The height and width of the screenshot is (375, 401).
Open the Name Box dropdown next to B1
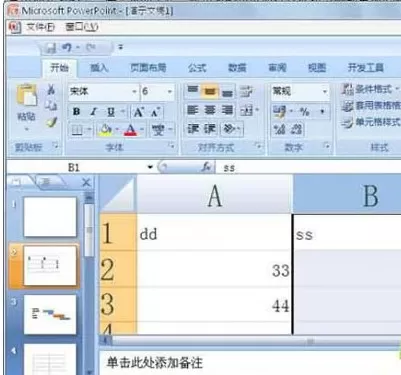150,167
